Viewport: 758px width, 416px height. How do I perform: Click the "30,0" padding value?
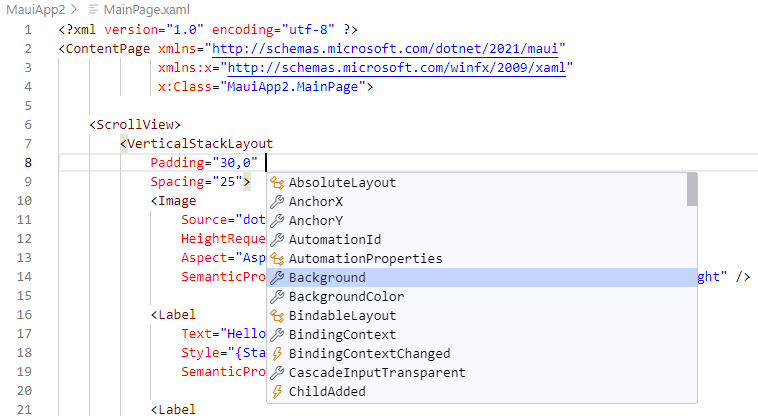(x=235, y=163)
